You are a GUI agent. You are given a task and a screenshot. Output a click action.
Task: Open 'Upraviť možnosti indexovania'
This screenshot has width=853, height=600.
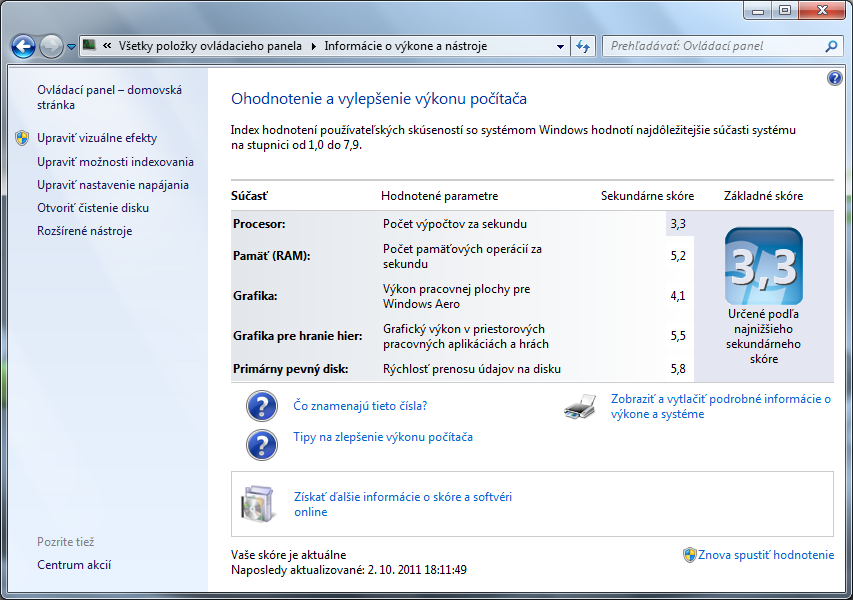tap(115, 162)
